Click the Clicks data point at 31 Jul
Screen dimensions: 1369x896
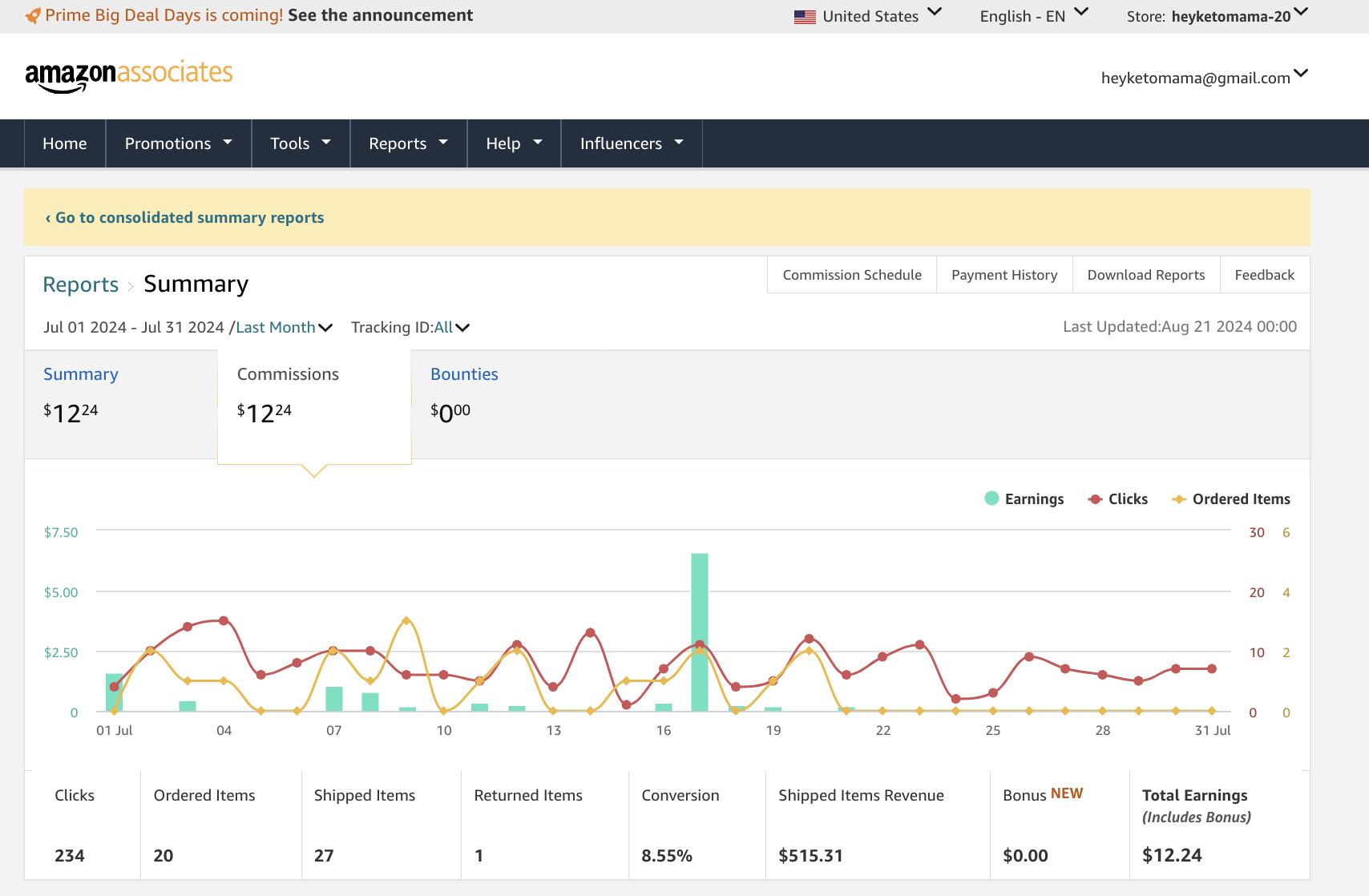tap(1212, 668)
